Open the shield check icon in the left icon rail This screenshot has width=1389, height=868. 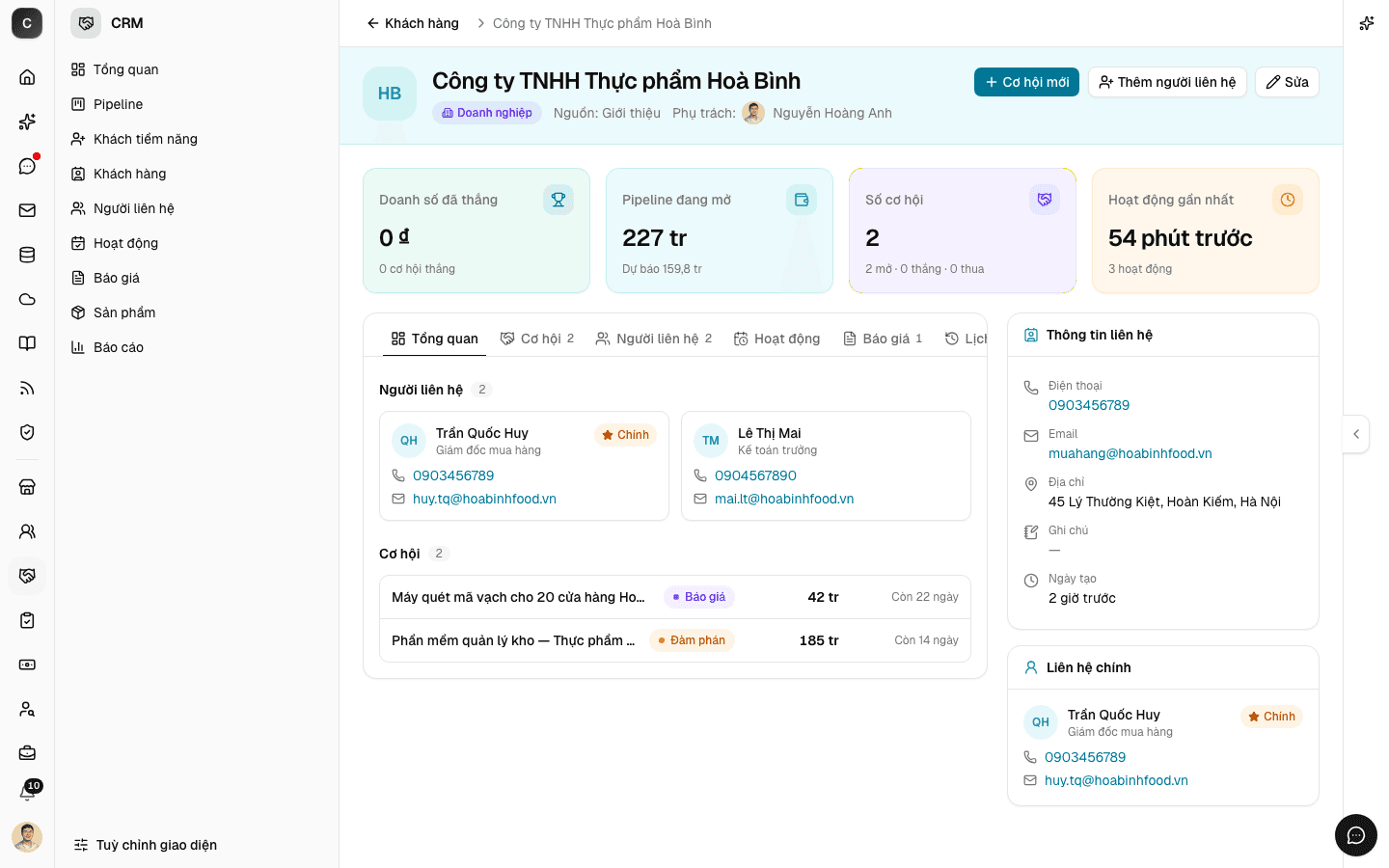27,432
